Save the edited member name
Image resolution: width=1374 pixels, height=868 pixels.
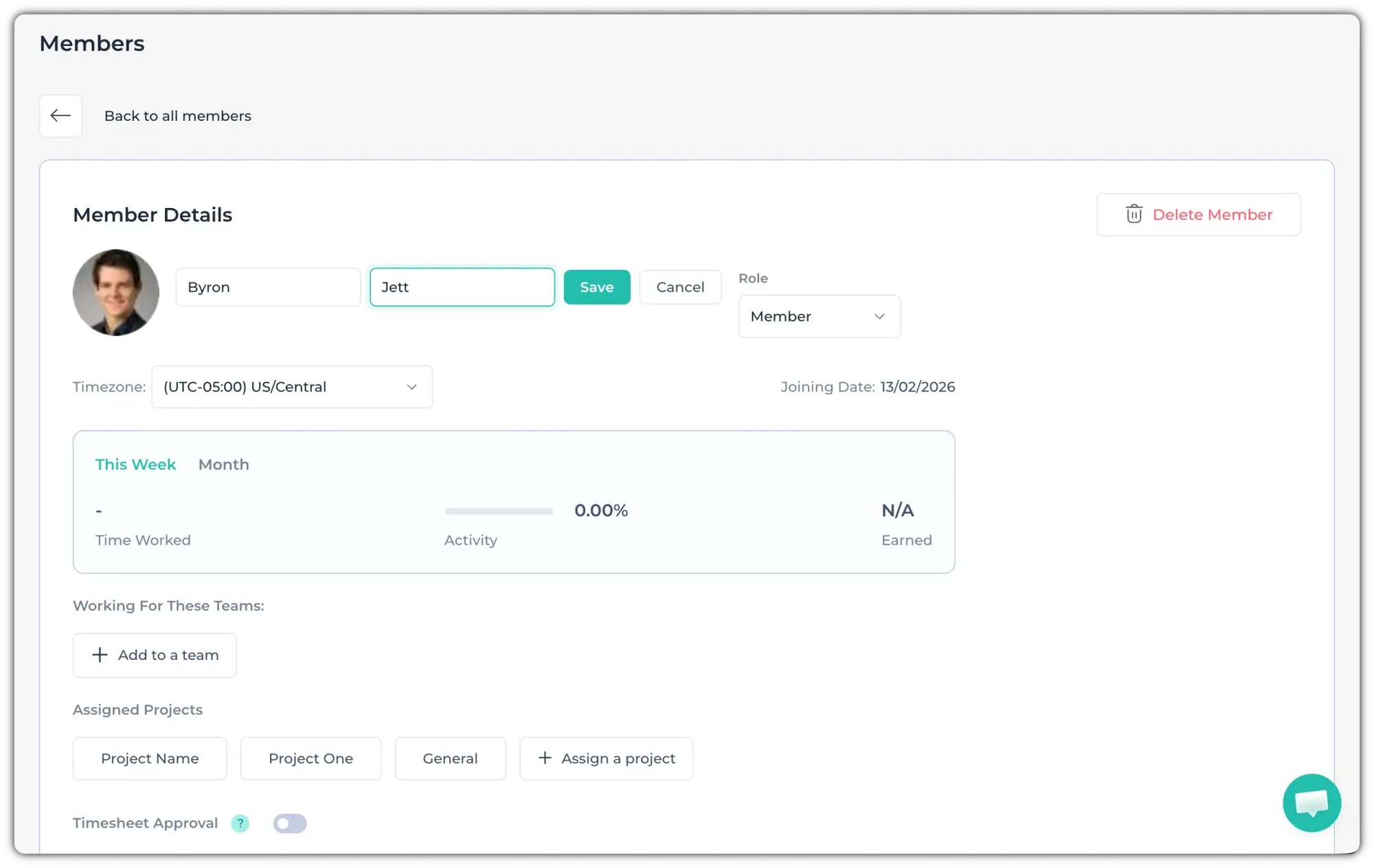pyautogui.click(x=596, y=287)
